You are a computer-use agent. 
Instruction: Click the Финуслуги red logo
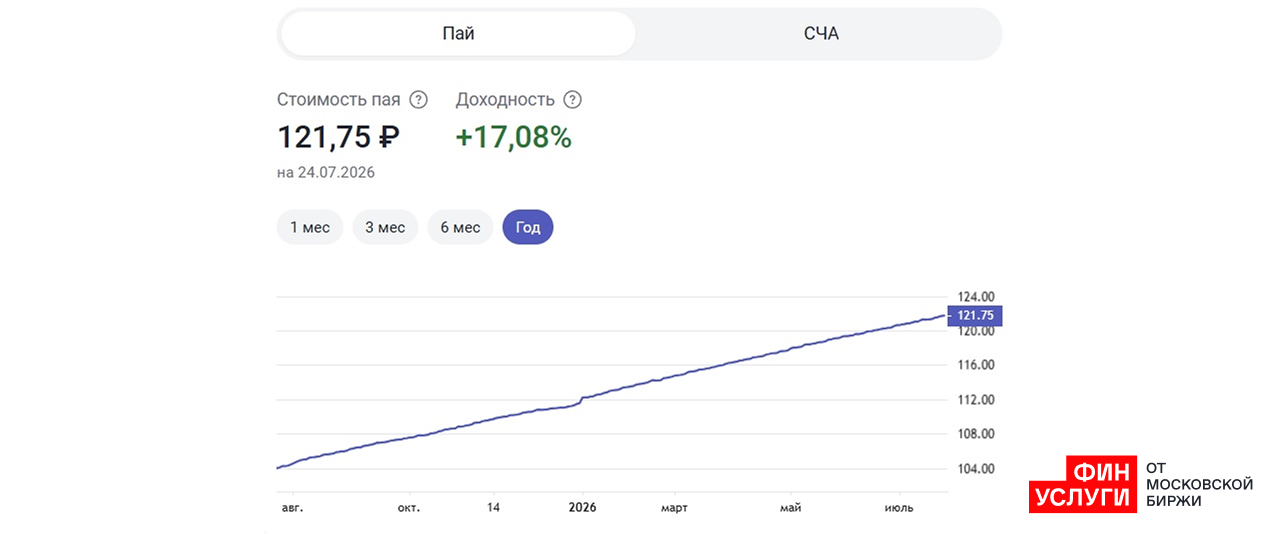point(1083,485)
